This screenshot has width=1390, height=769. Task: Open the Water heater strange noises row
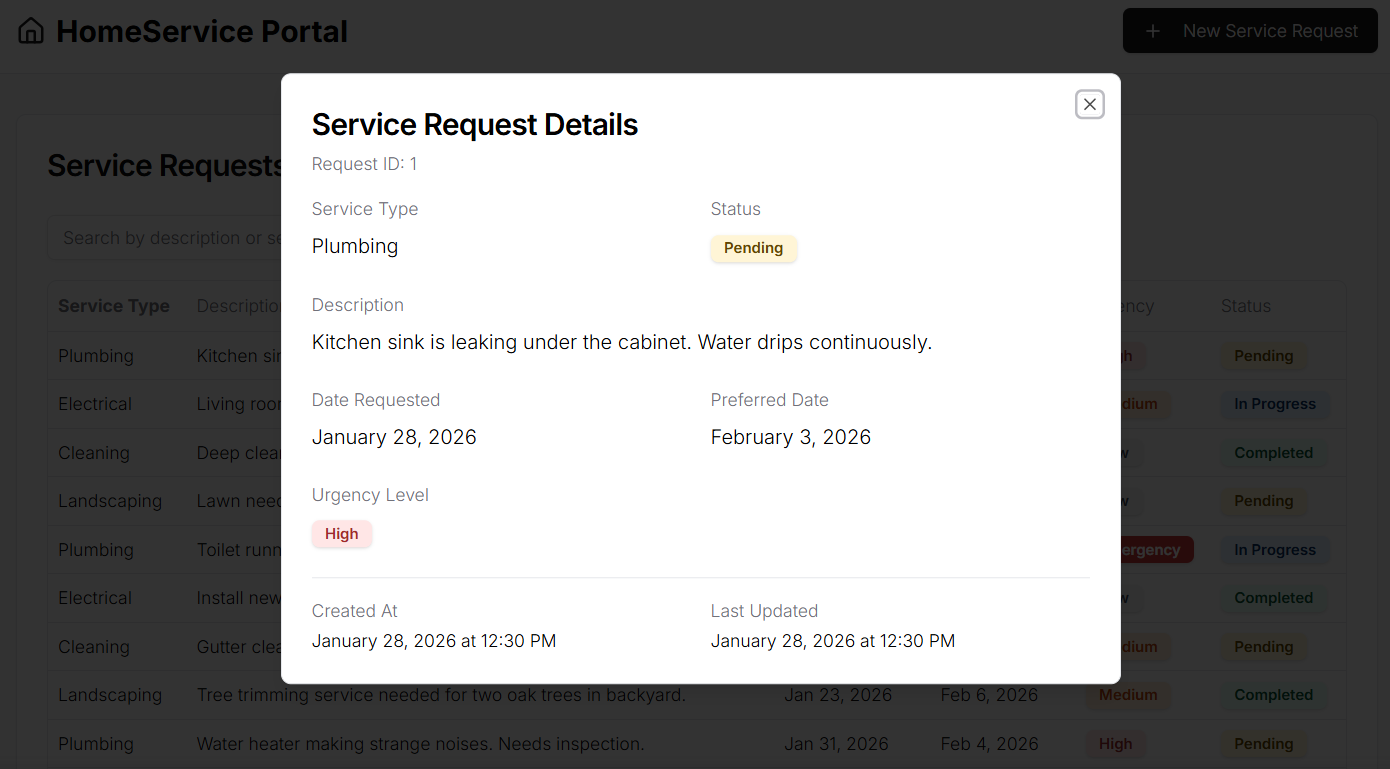pyautogui.click(x=697, y=744)
